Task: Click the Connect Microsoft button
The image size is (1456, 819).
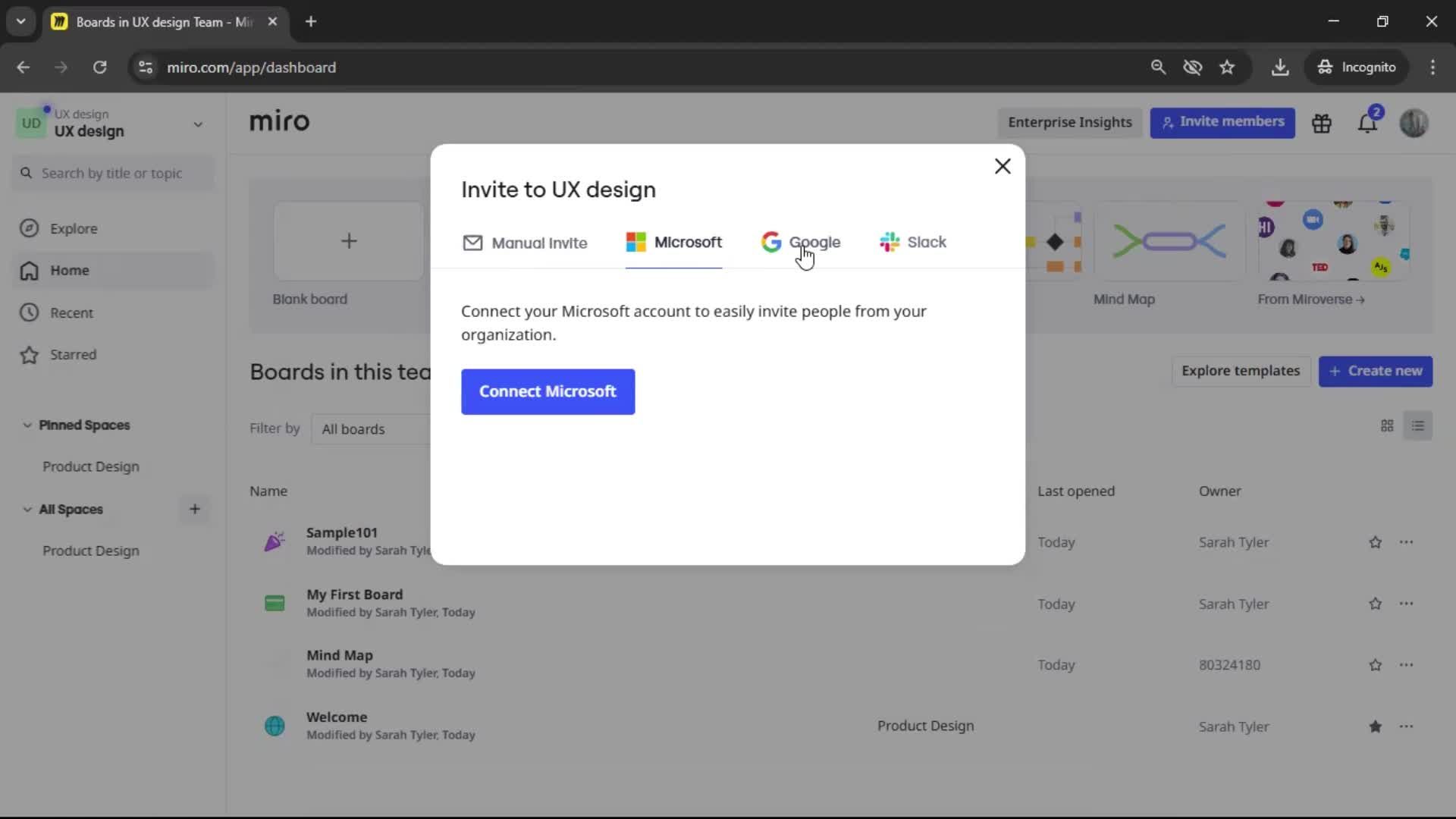Action: 548,392
